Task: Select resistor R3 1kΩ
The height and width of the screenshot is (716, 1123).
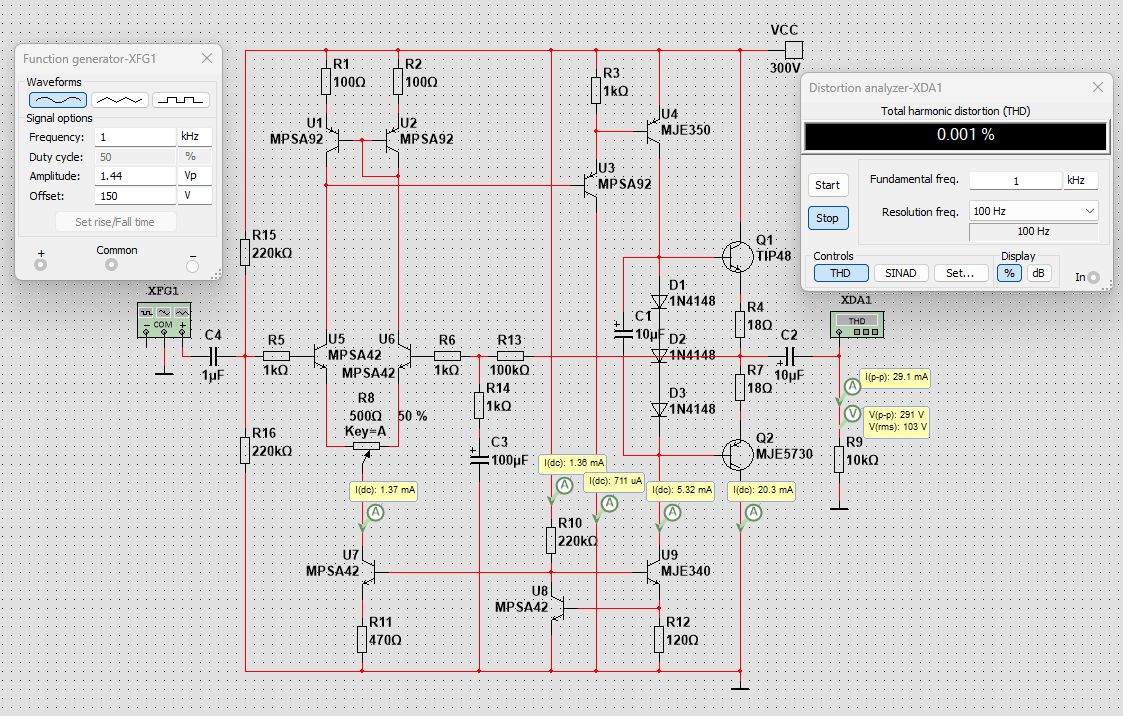Action: click(x=596, y=91)
